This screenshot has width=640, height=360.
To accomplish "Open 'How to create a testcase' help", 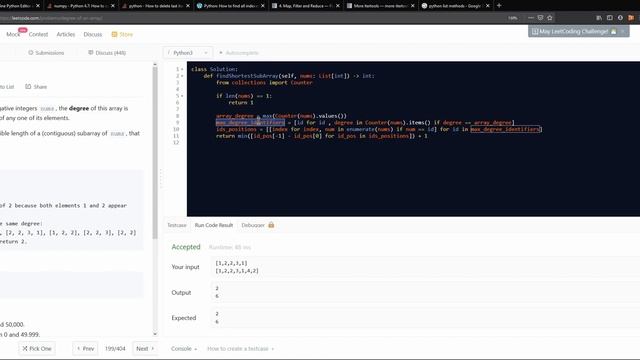I will click(x=240, y=349).
